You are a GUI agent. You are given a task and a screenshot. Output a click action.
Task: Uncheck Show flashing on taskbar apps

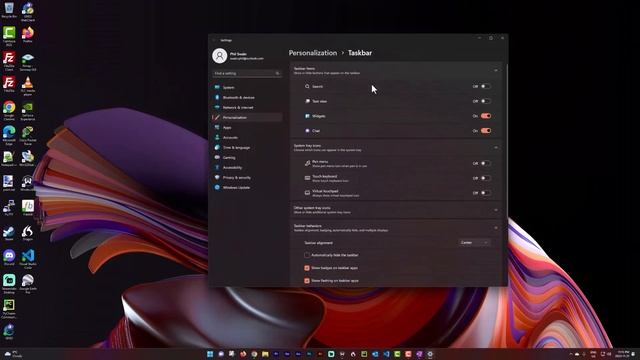[x=307, y=281]
